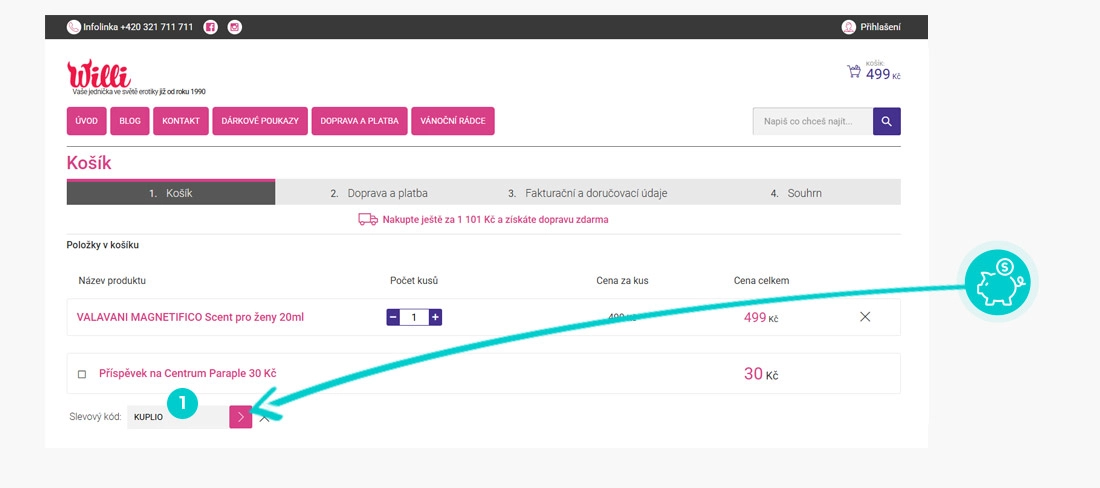Submit discount code with arrow button
1100x488 pixels.
coord(241,417)
